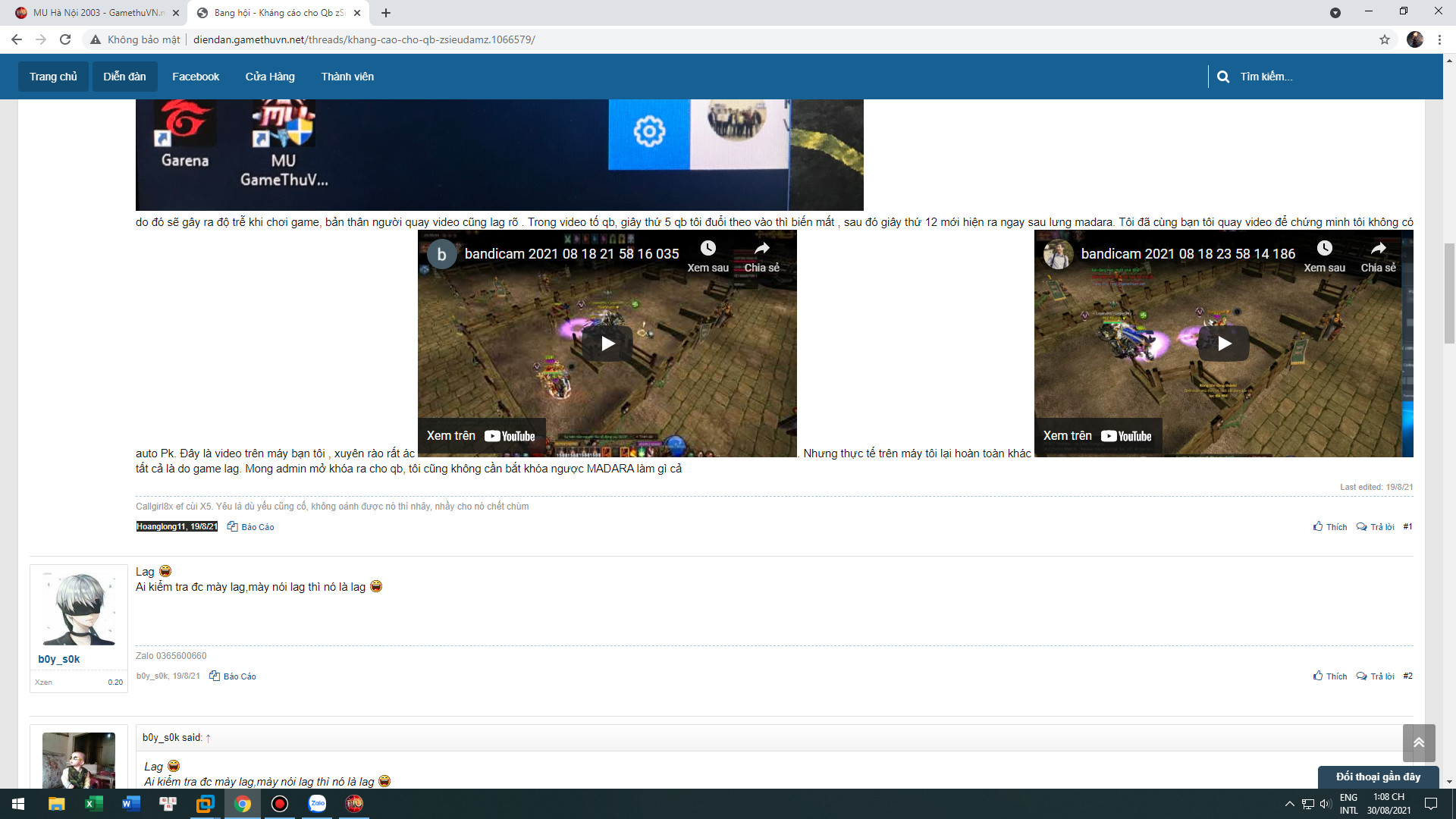1456x819 pixels.
Task: Open Zalo from the taskbar
Action: click(317, 804)
